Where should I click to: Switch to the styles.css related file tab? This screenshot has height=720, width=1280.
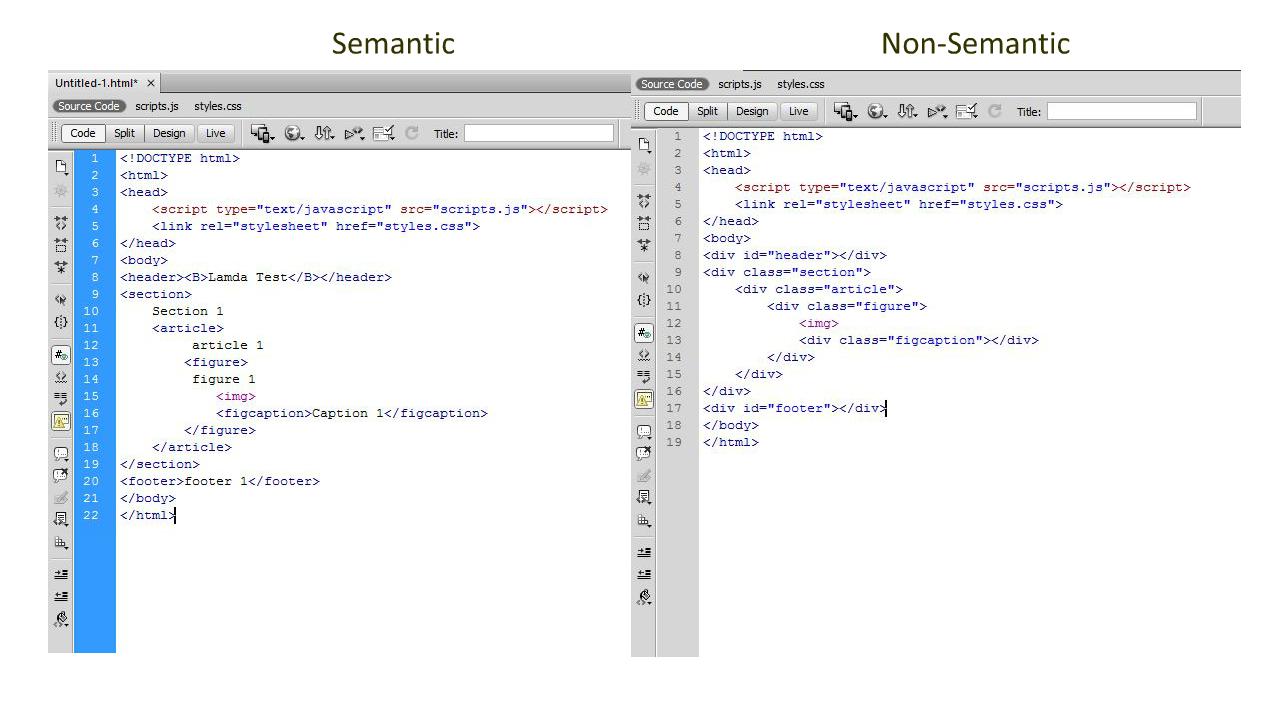[x=217, y=106]
